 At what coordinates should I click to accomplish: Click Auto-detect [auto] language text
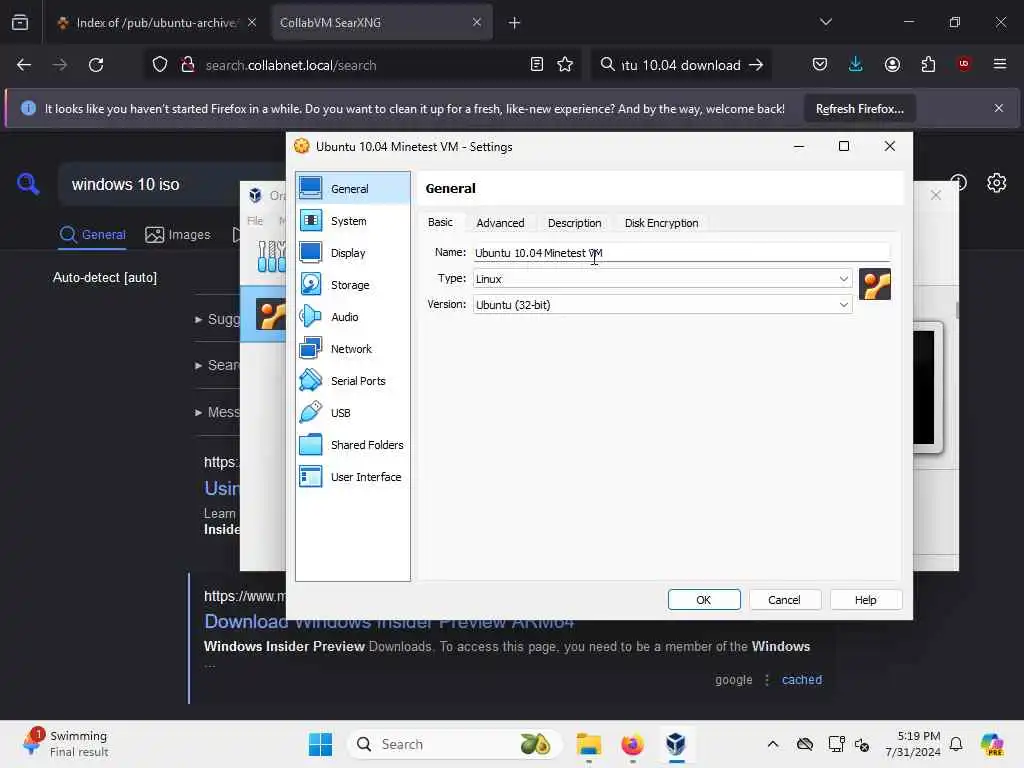(x=104, y=278)
